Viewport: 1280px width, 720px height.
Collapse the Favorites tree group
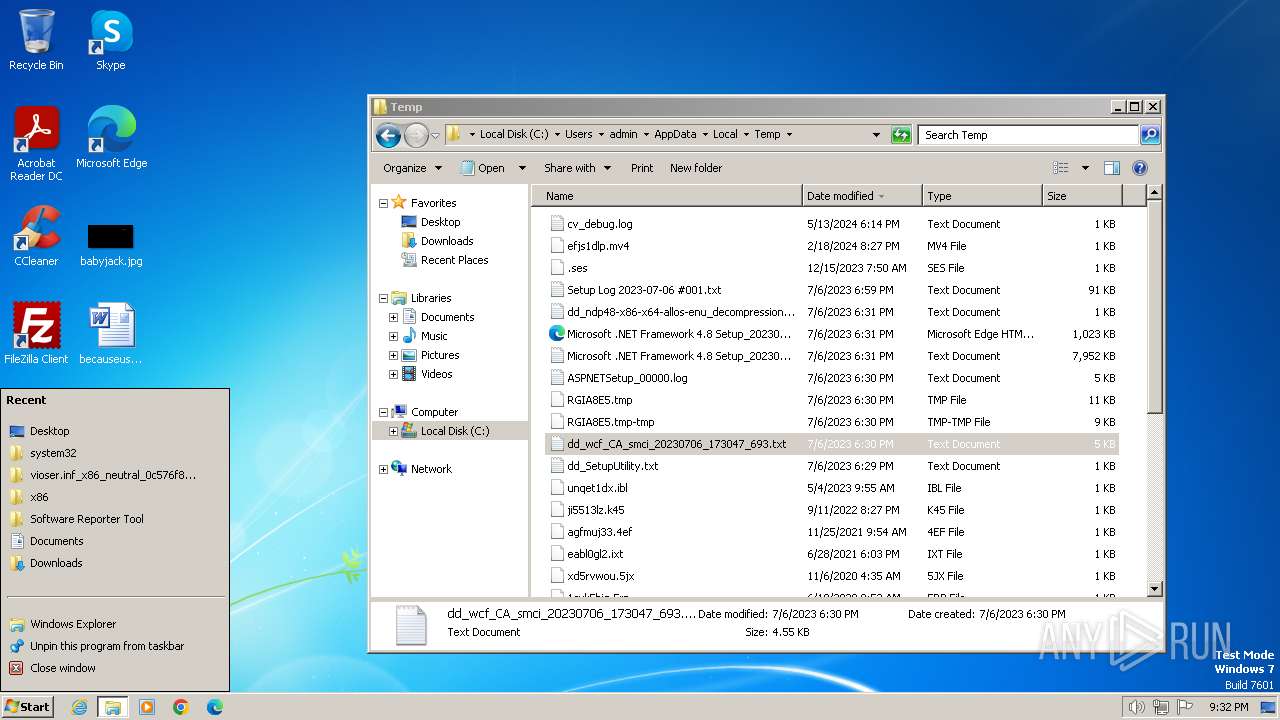click(x=383, y=203)
